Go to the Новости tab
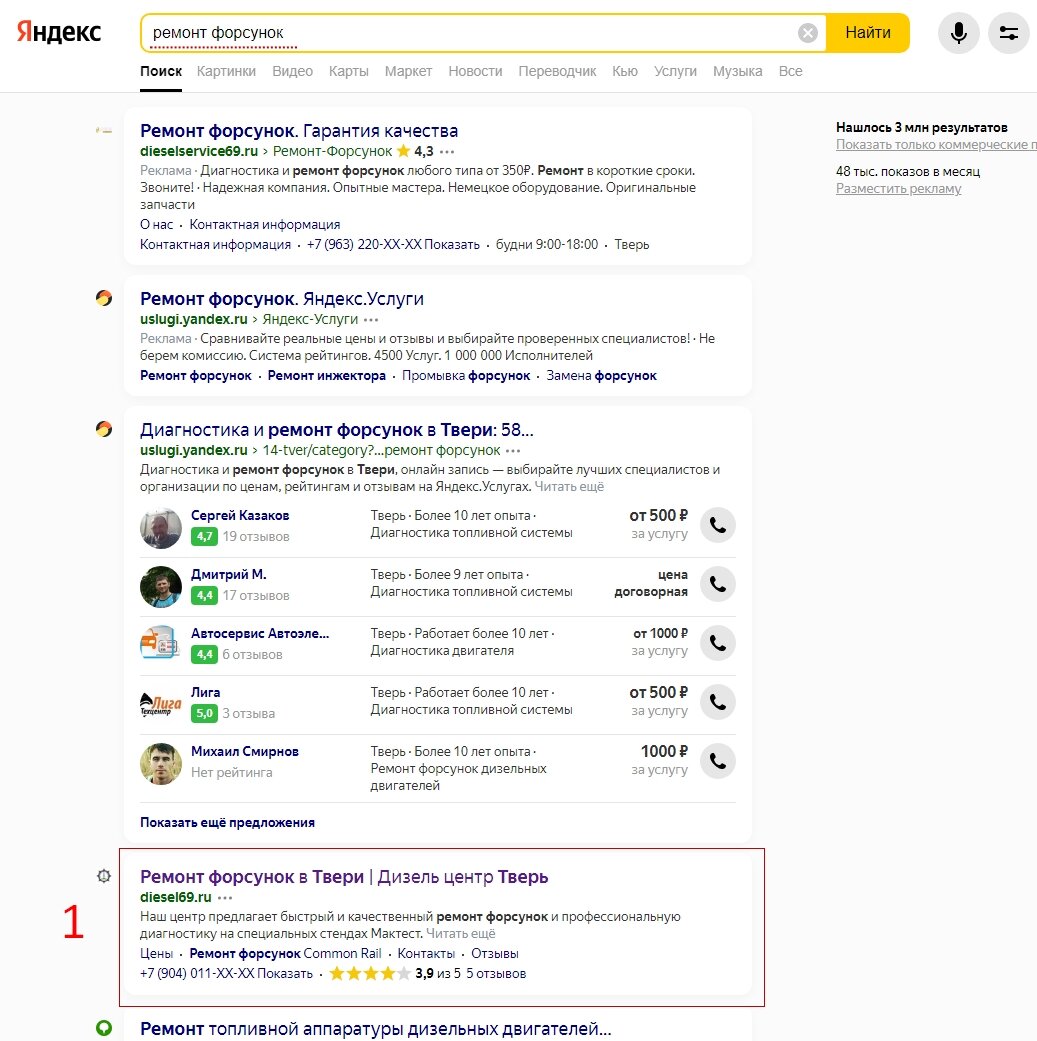The height and width of the screenshot is (1041, 1037). 475,71
